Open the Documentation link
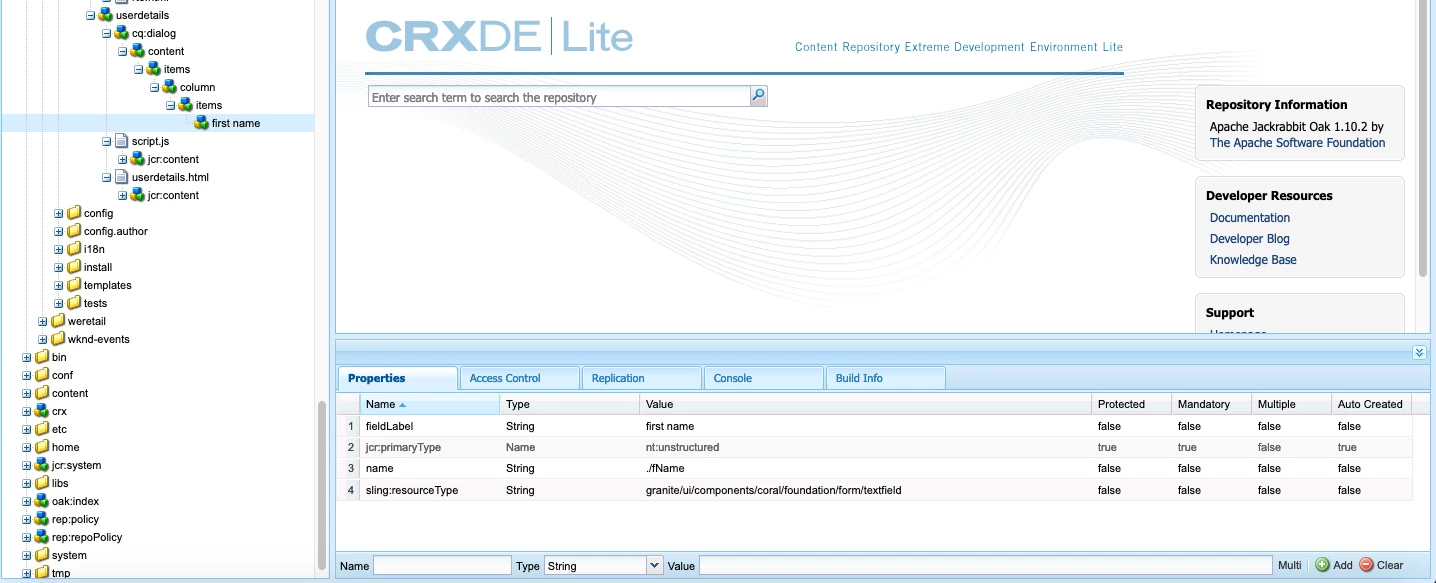Image resolution: width=1436 pixels, height=583 pixels. click(1250, 218)
